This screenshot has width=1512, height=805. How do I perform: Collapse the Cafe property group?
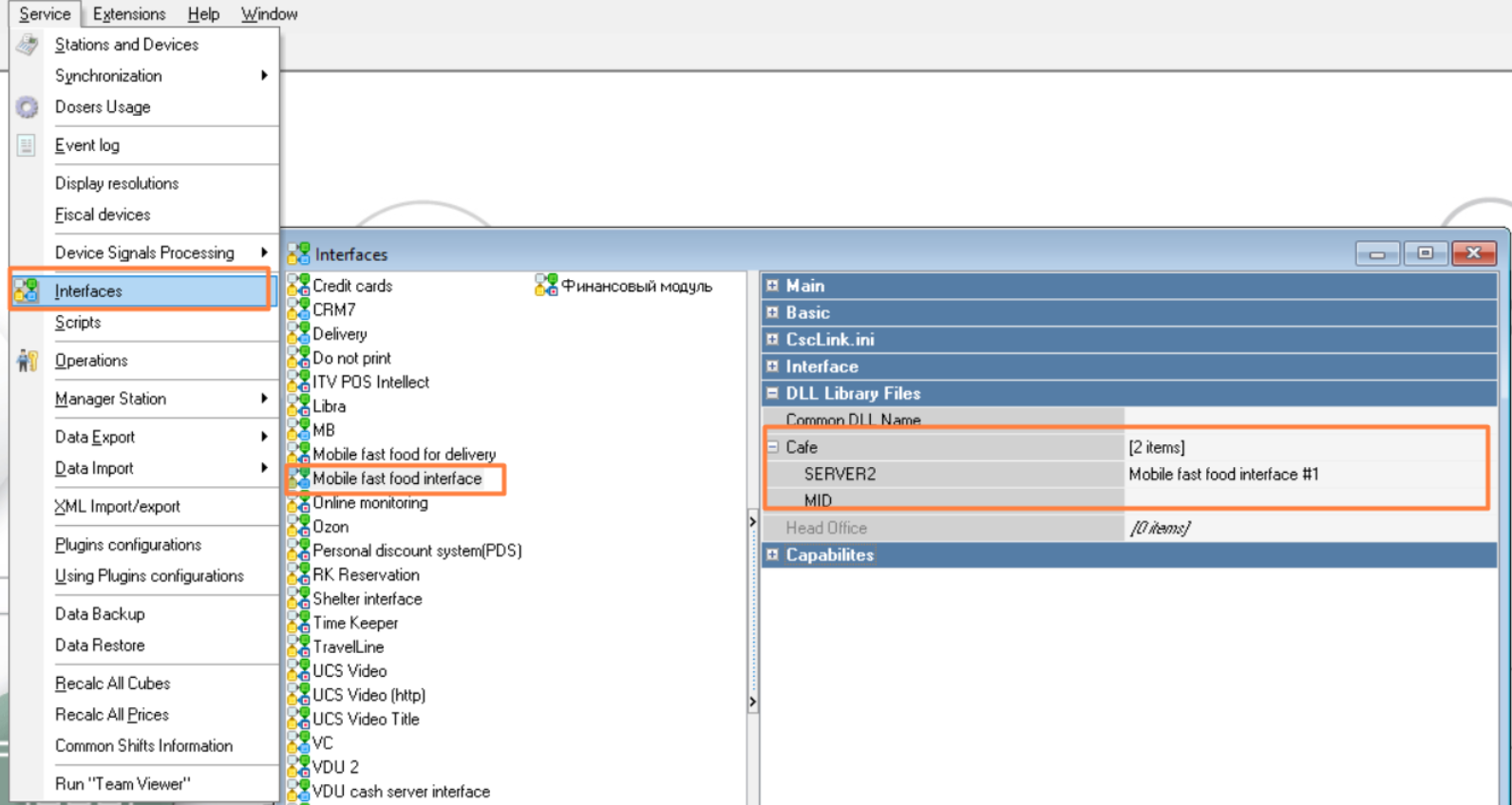click(773, 447)
